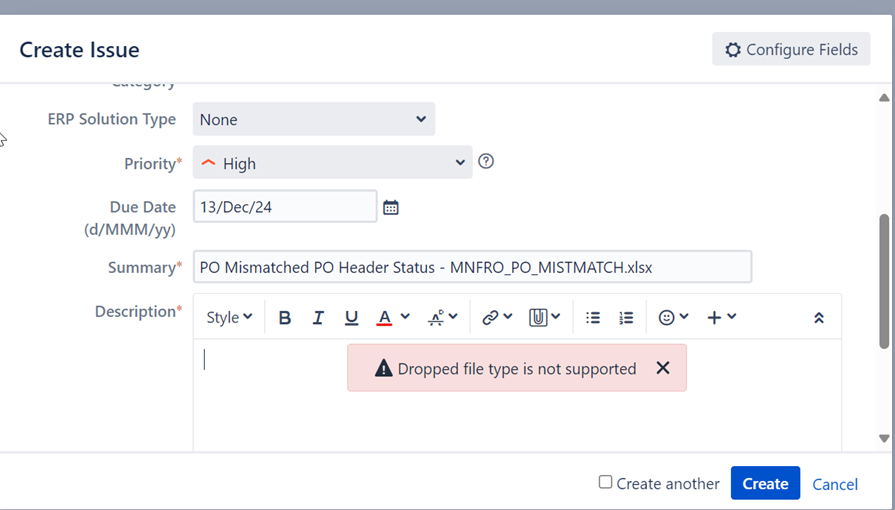Apply the red text color
The width and height of the screenshot is (895, 510).
[384, 318]
